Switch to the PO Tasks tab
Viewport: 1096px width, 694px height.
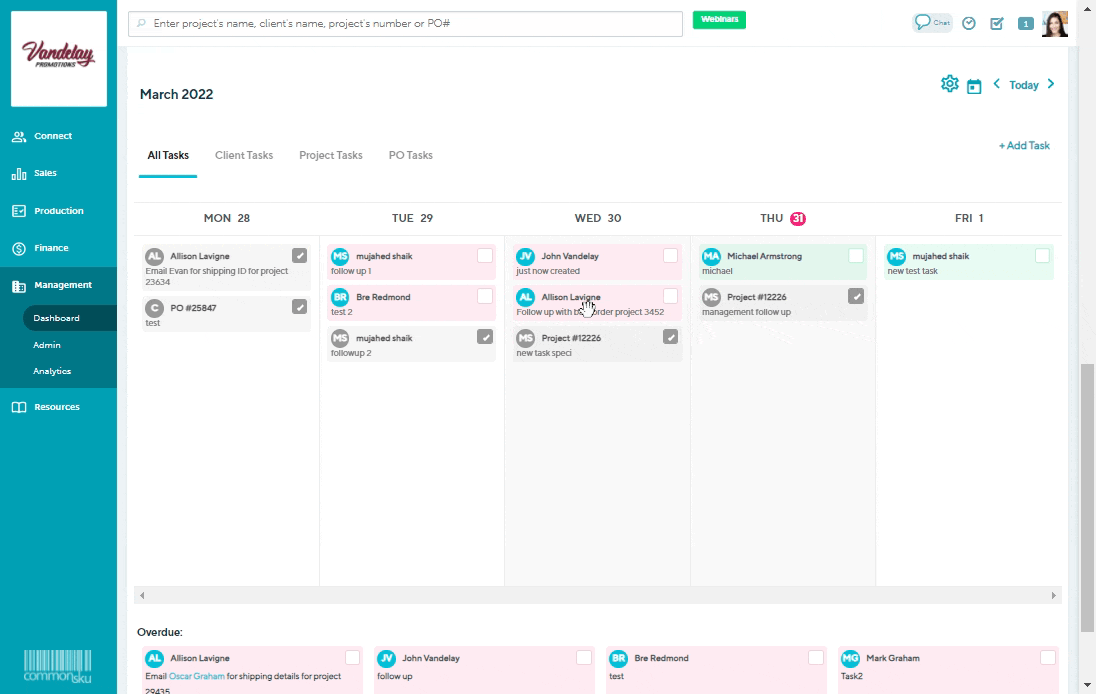[x=410, y=155]
